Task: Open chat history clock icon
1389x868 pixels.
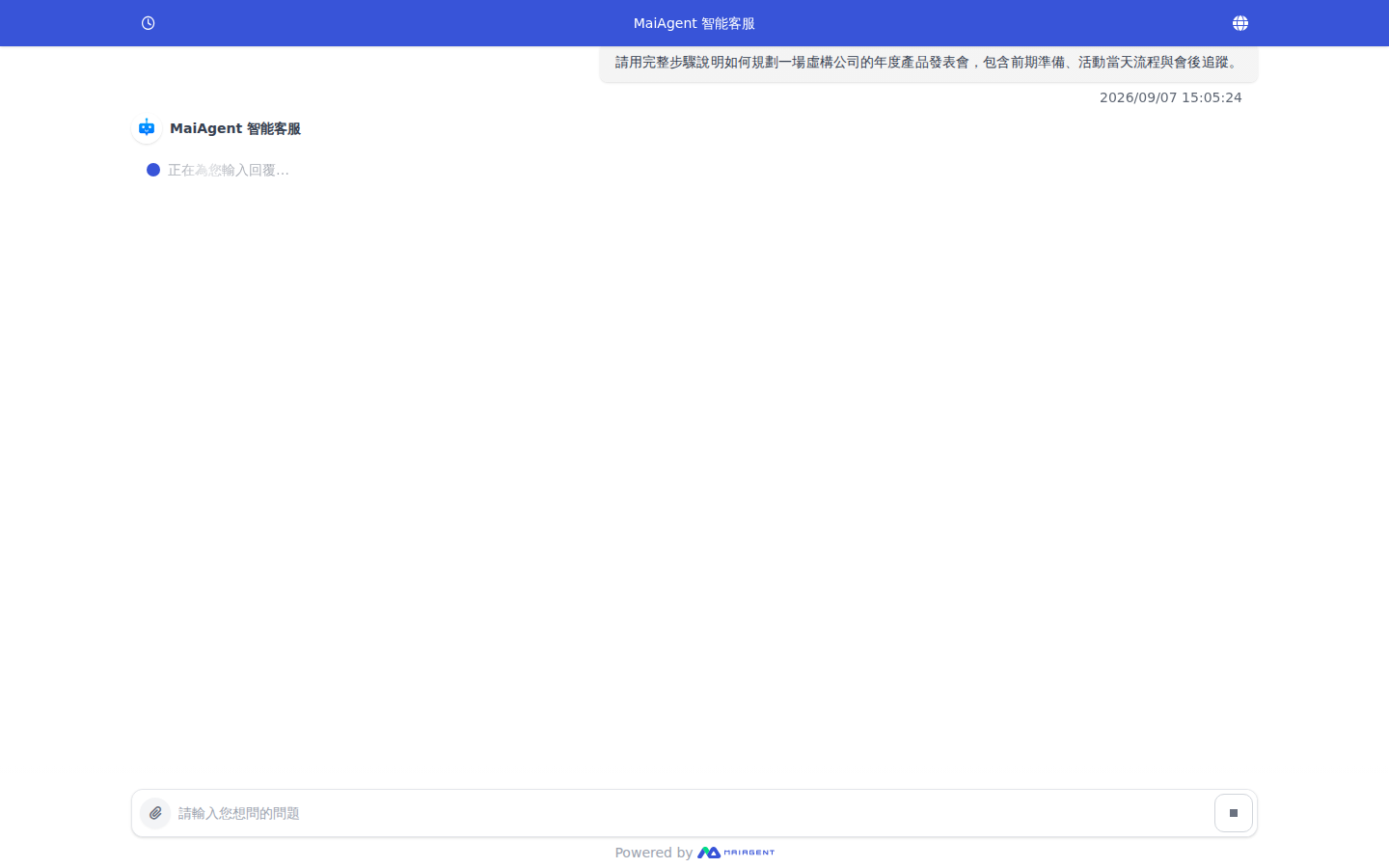Action: pyautogui.click(x=148, y=23)
